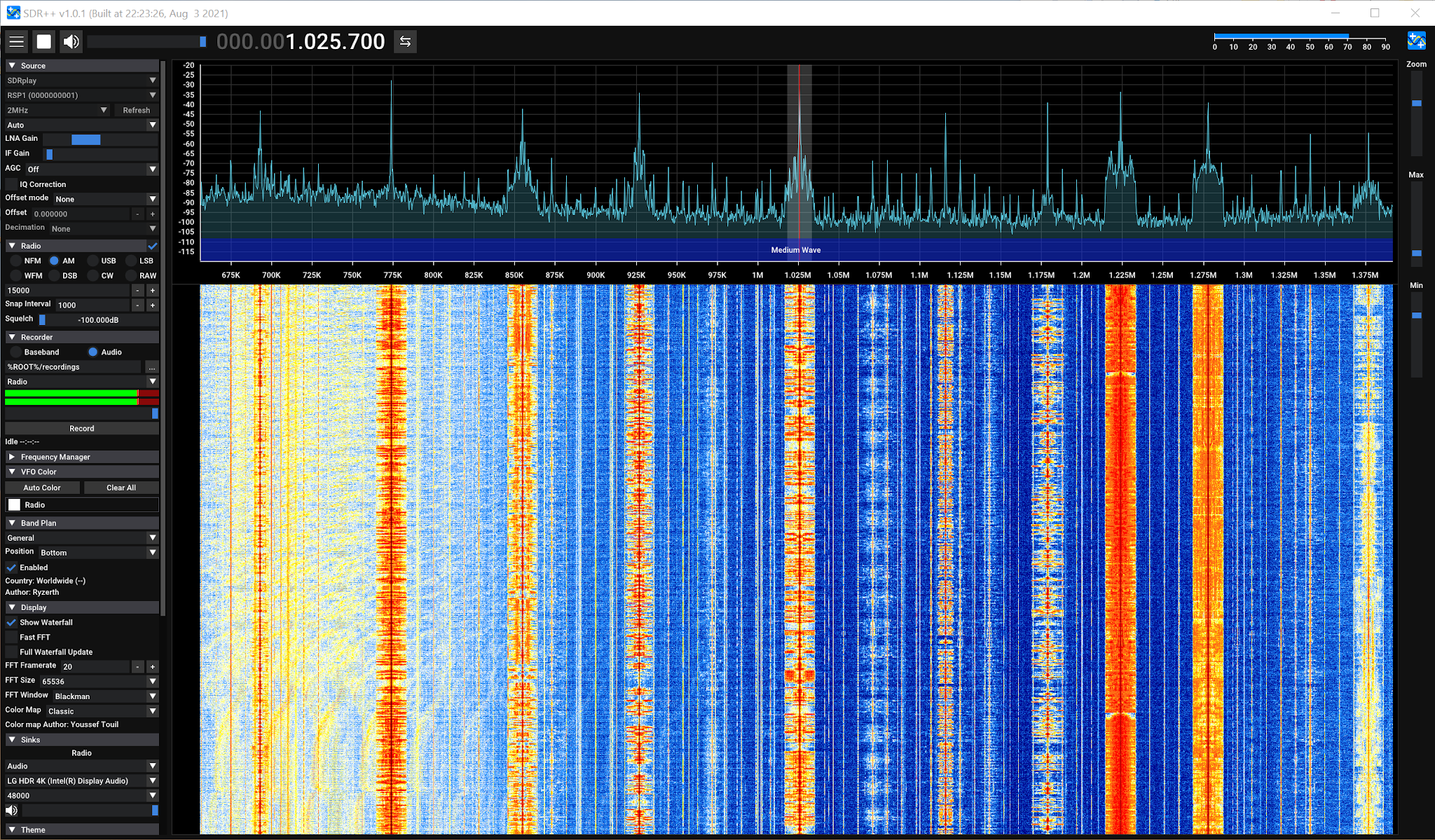Image resolution: width=1435 pixels, height=840 pixels.
Task: Mute the Sinks output speaker icon
Action: coord(10,811)
